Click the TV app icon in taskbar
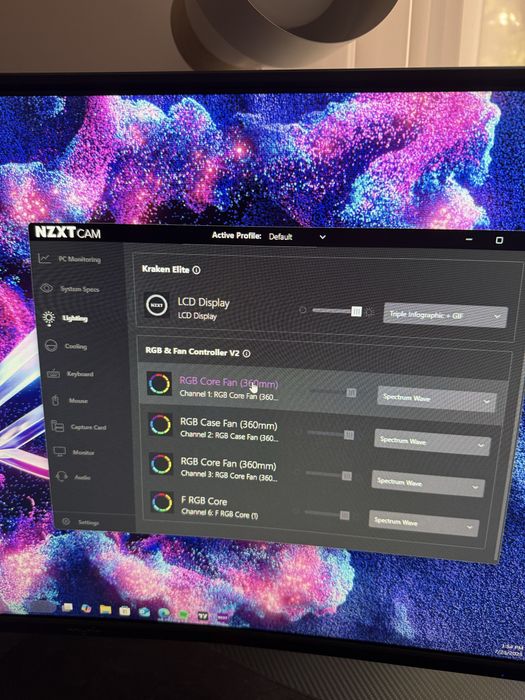525x700 pixels. click(x=203, y=616)
